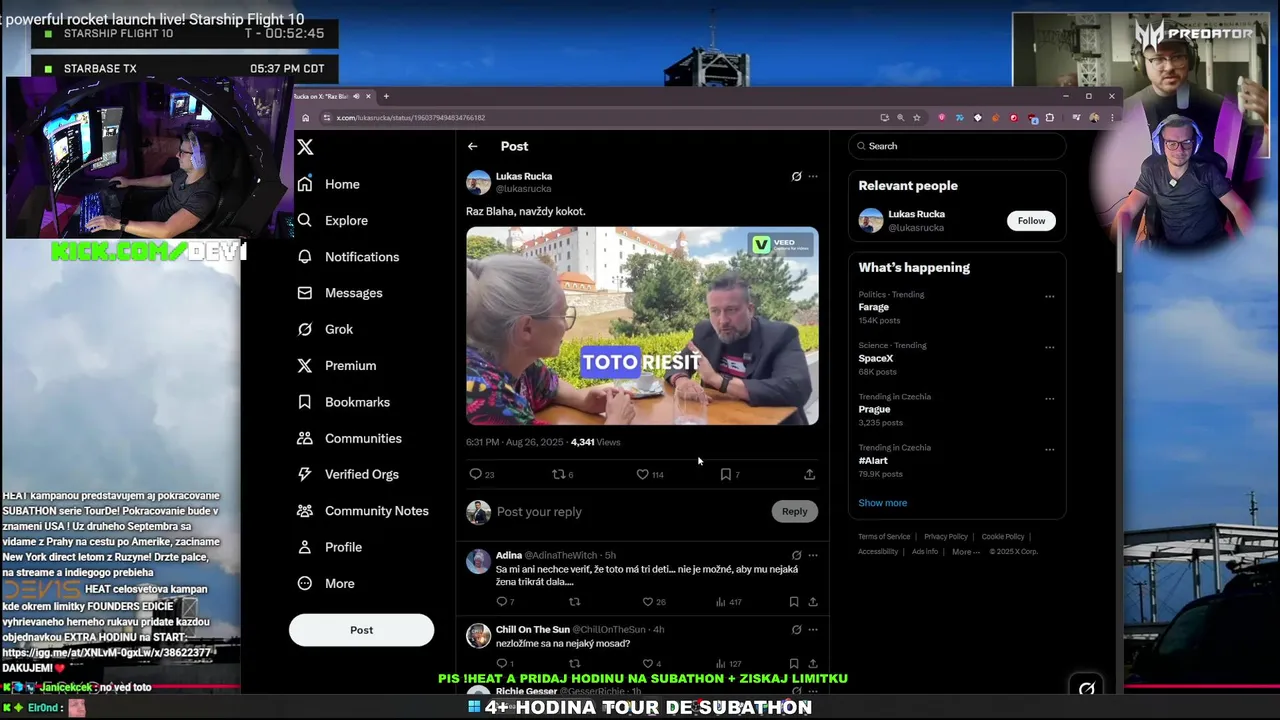
Task: Click the reply icon with 23 replies
Action: click(x=475, y=474)
